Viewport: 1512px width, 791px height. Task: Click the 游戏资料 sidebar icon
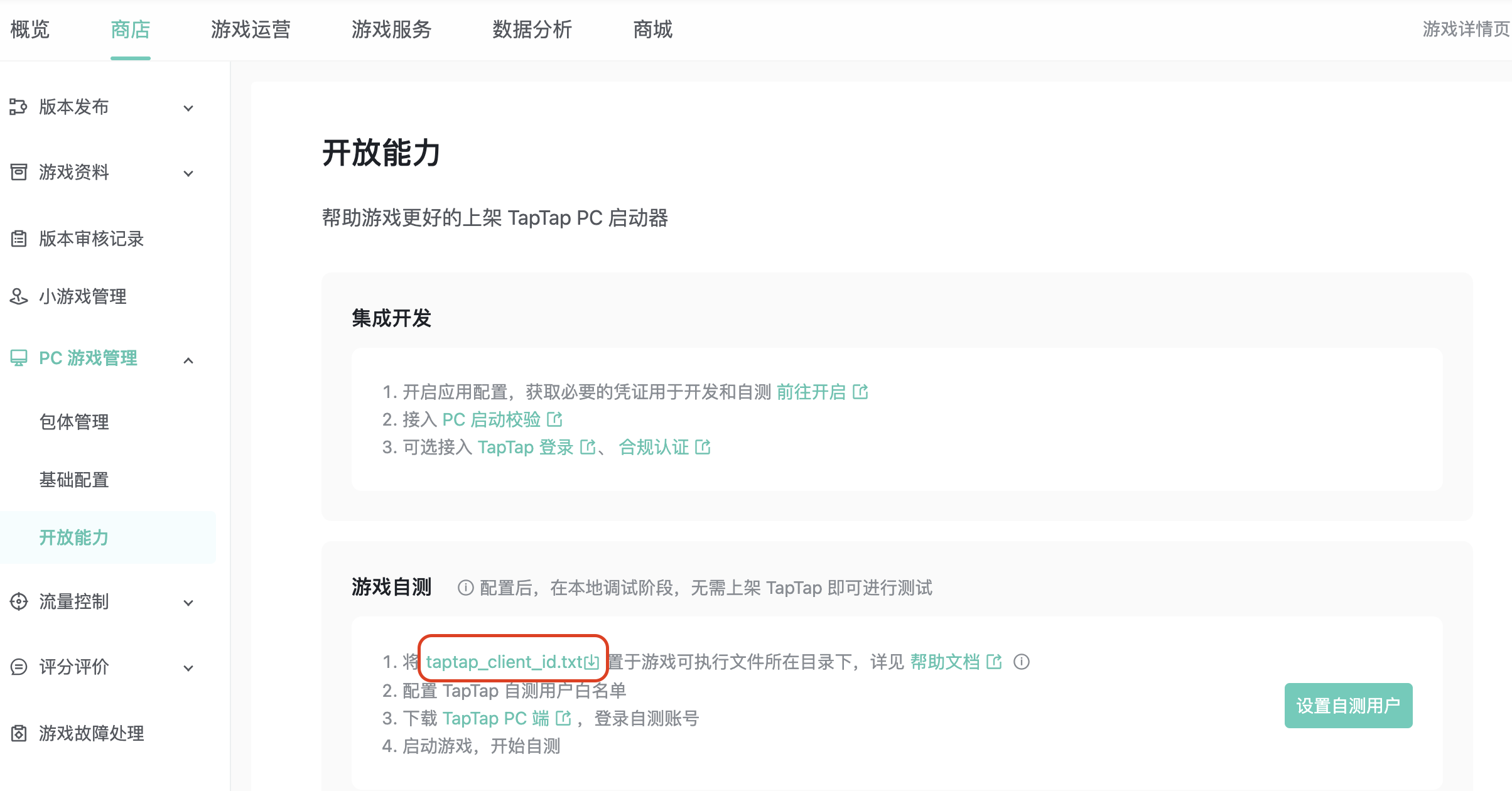[x=19, y=172]
